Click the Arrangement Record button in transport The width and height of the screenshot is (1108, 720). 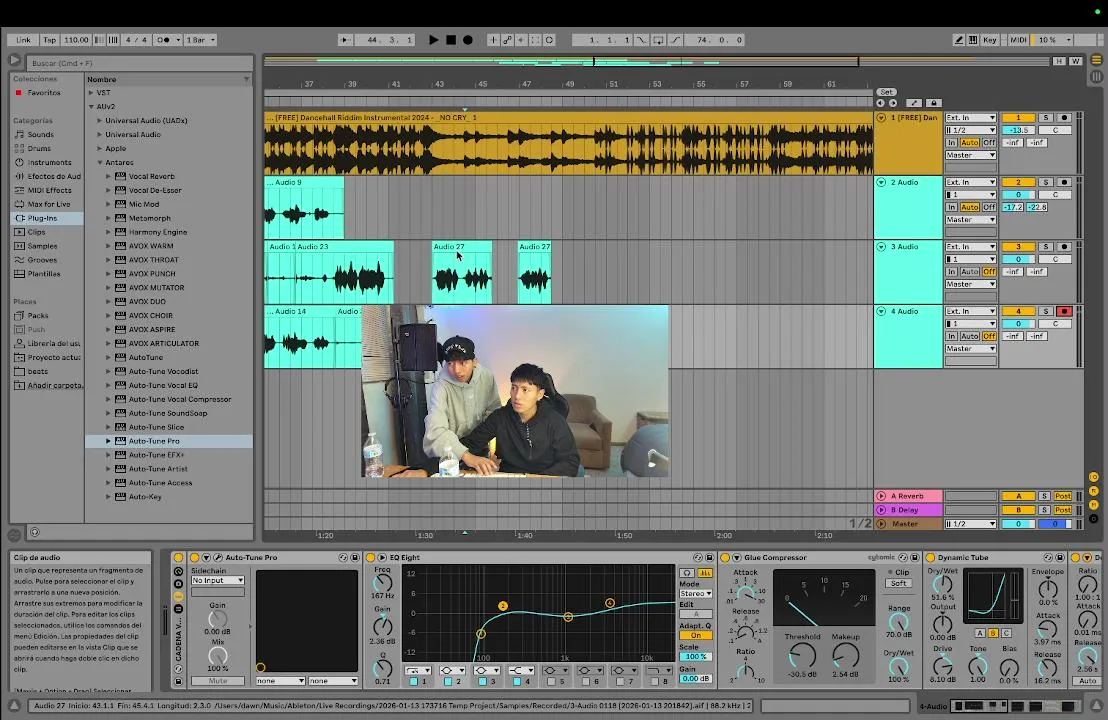pos(468,40)
